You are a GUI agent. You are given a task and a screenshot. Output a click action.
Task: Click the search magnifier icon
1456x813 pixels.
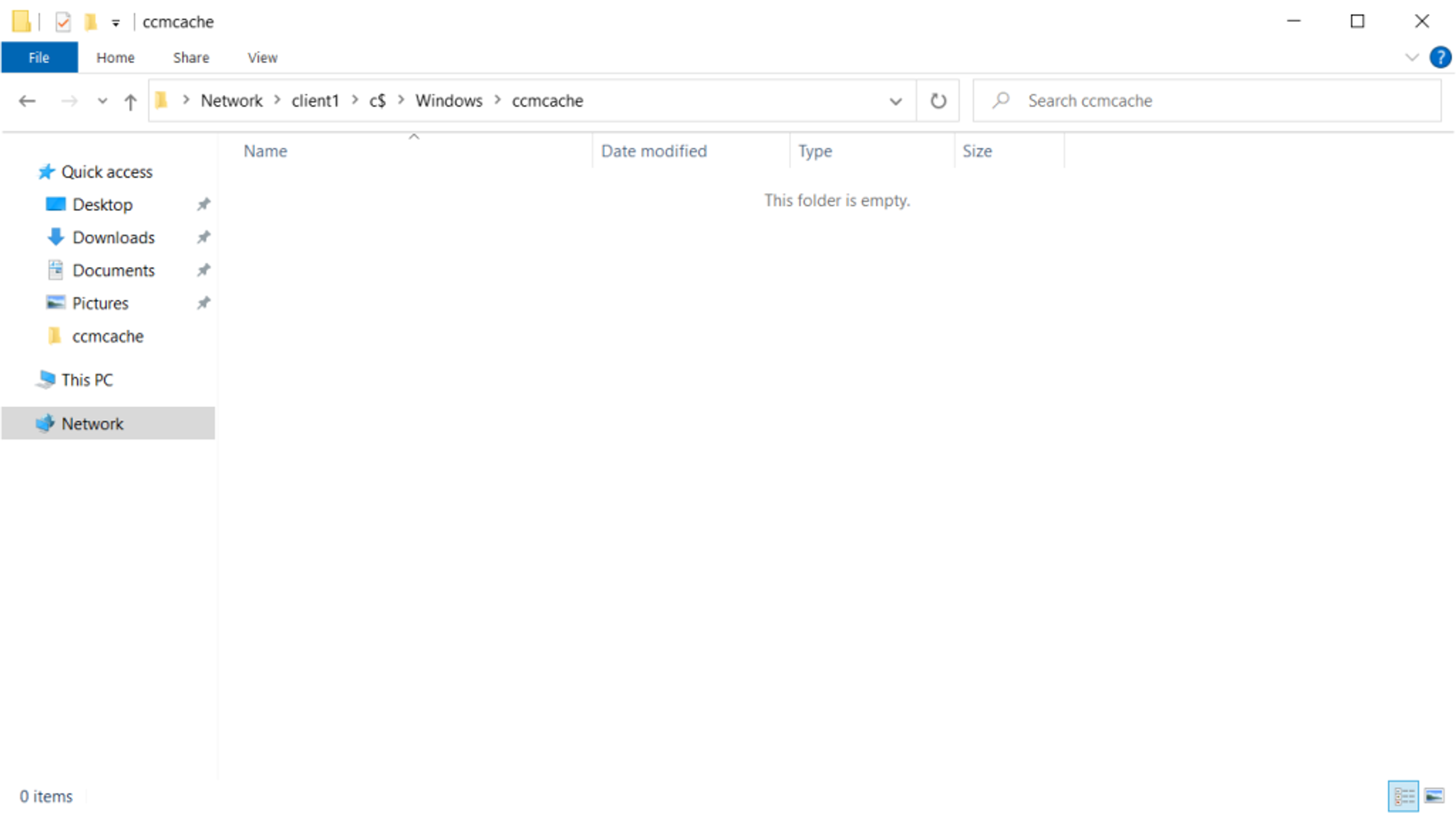1001,100
